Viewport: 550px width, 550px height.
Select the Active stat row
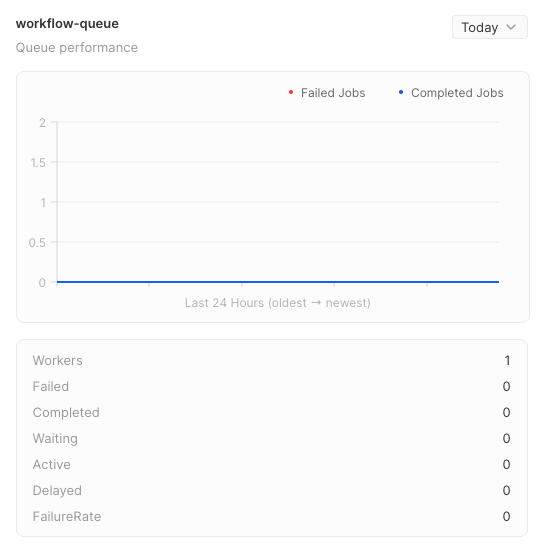(x=271, y=464)
